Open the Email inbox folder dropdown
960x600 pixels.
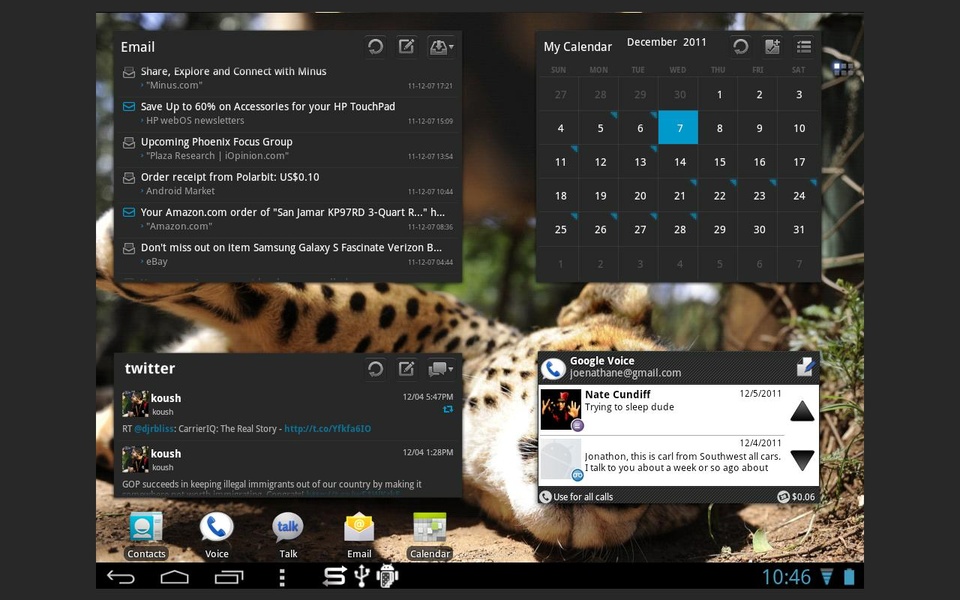[x=441, y=47]
